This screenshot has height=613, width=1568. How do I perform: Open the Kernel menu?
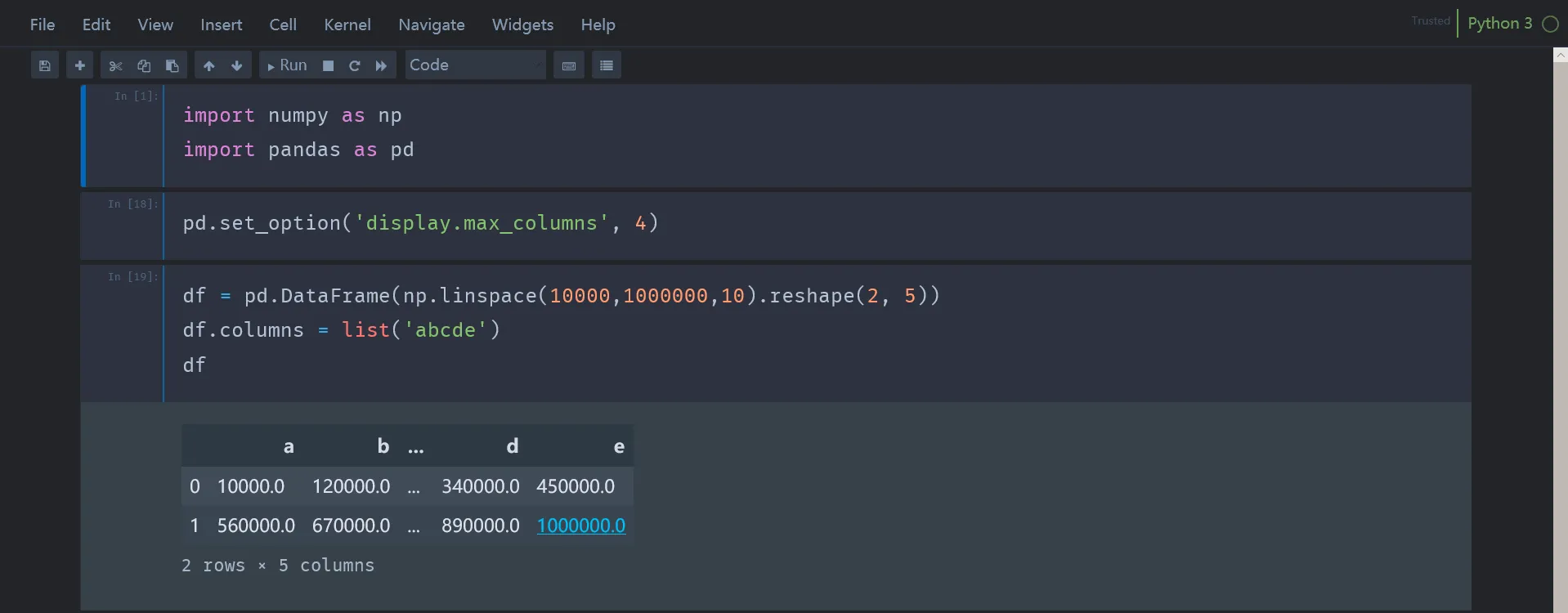(x=347, y=25)
